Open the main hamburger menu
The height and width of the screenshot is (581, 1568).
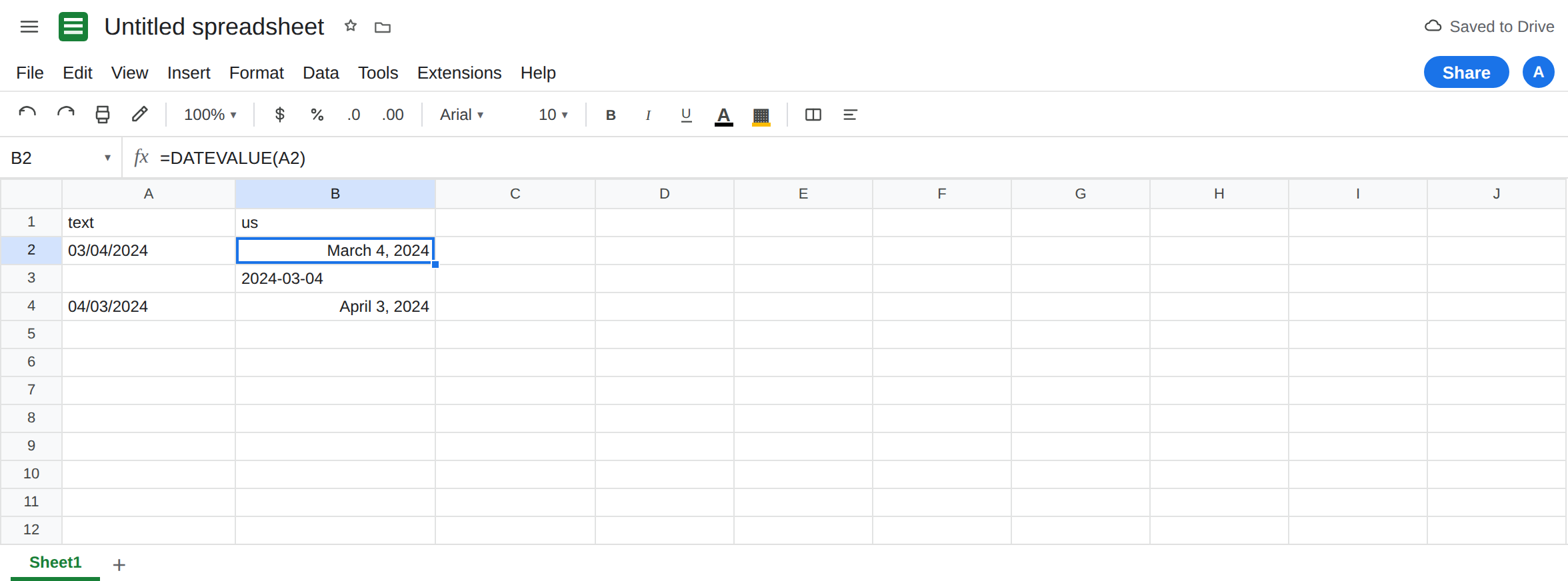click(29, 27)
